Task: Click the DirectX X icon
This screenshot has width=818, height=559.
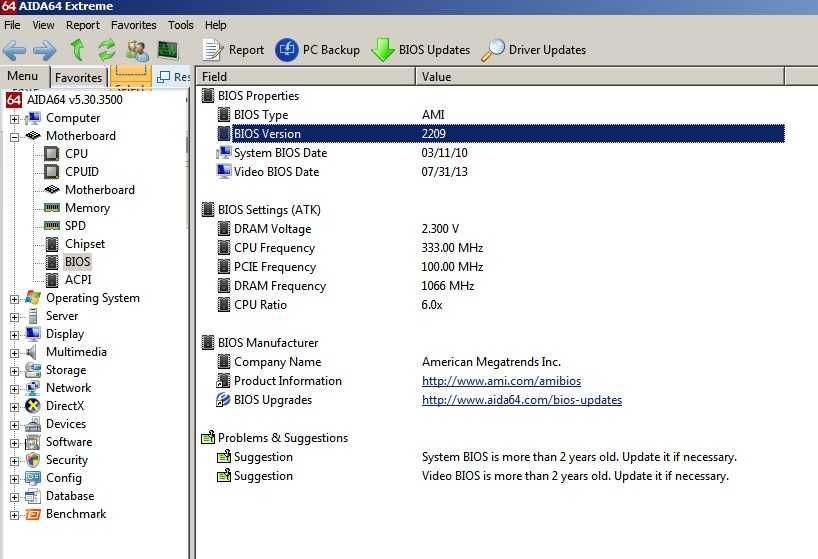Action: 33,406
